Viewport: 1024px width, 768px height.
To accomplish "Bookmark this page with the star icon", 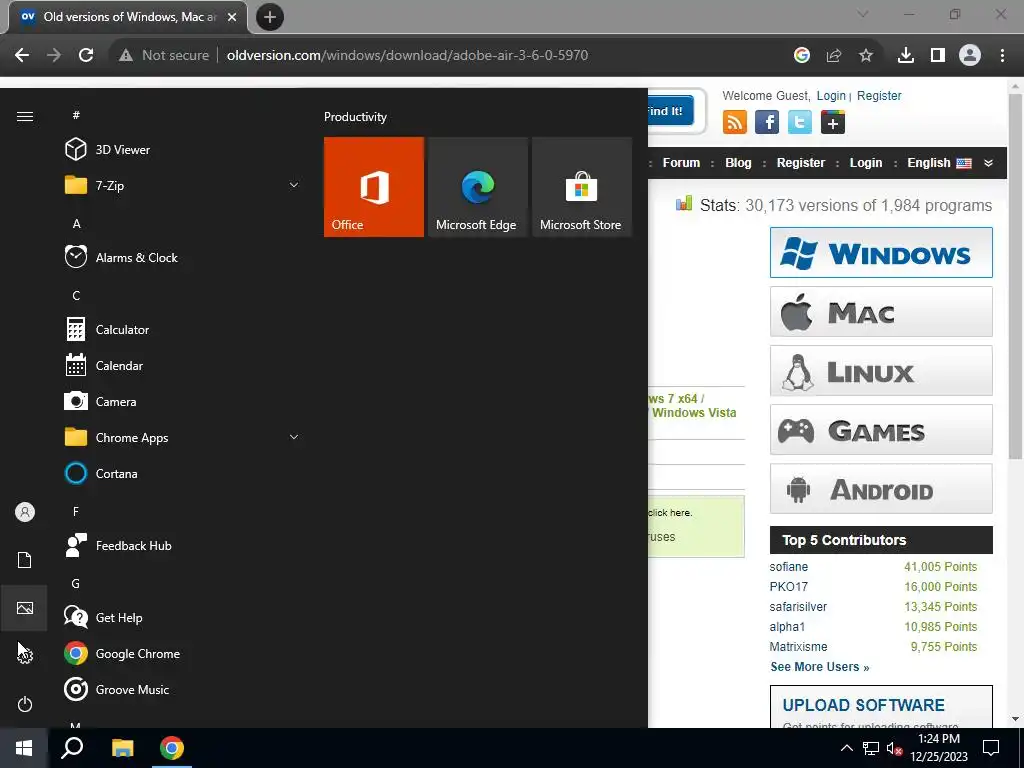I will (865, 56).
